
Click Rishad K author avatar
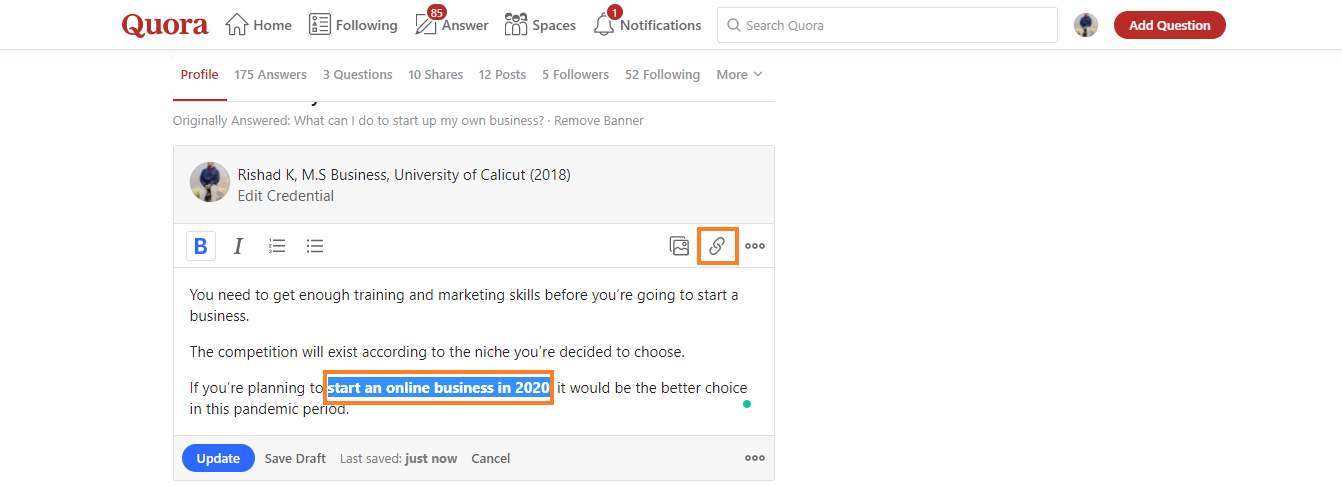pyautogui.click(x=210, y=182)
